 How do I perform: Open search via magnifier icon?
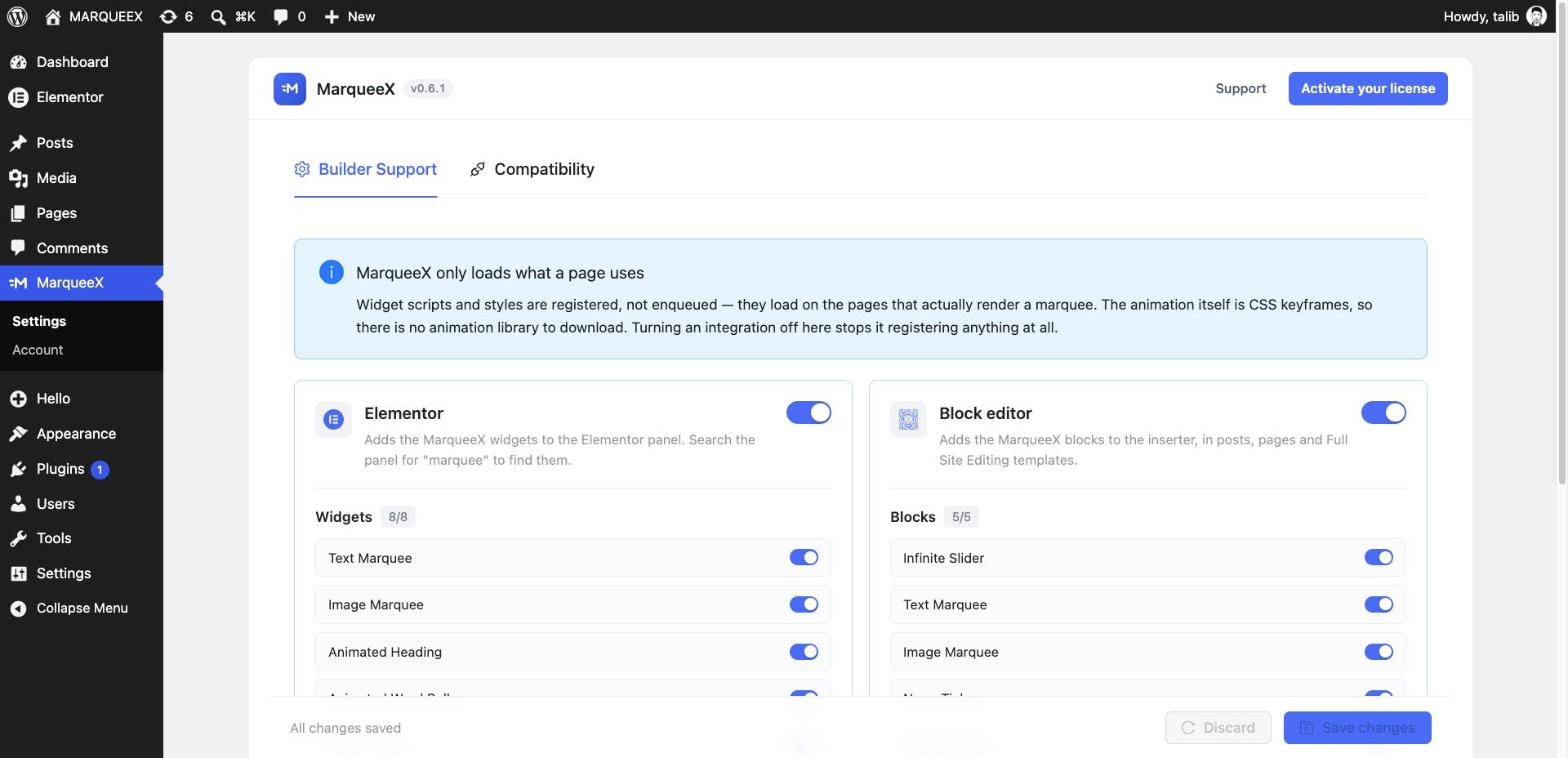[x=218, y=17]
